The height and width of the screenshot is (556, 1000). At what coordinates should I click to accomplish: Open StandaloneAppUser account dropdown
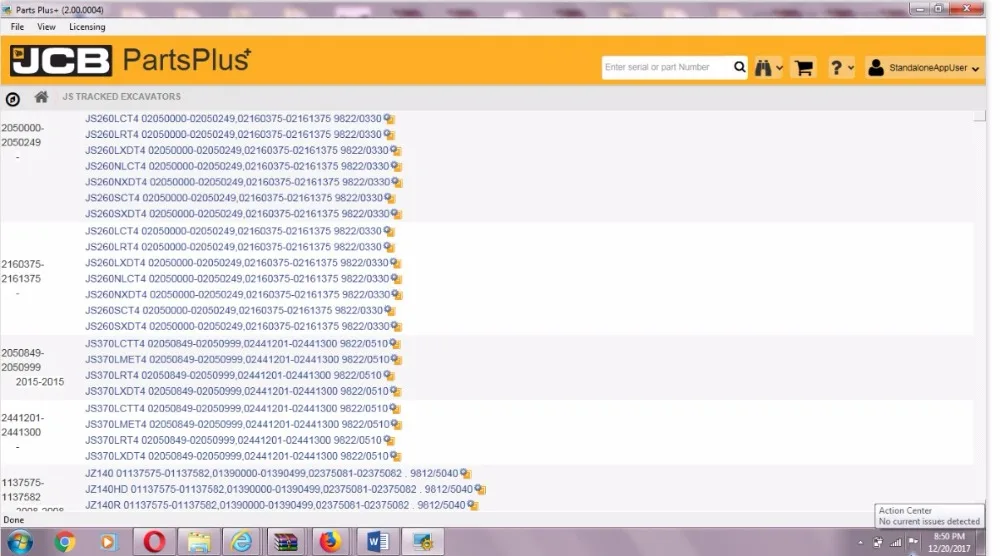[923, 68]
